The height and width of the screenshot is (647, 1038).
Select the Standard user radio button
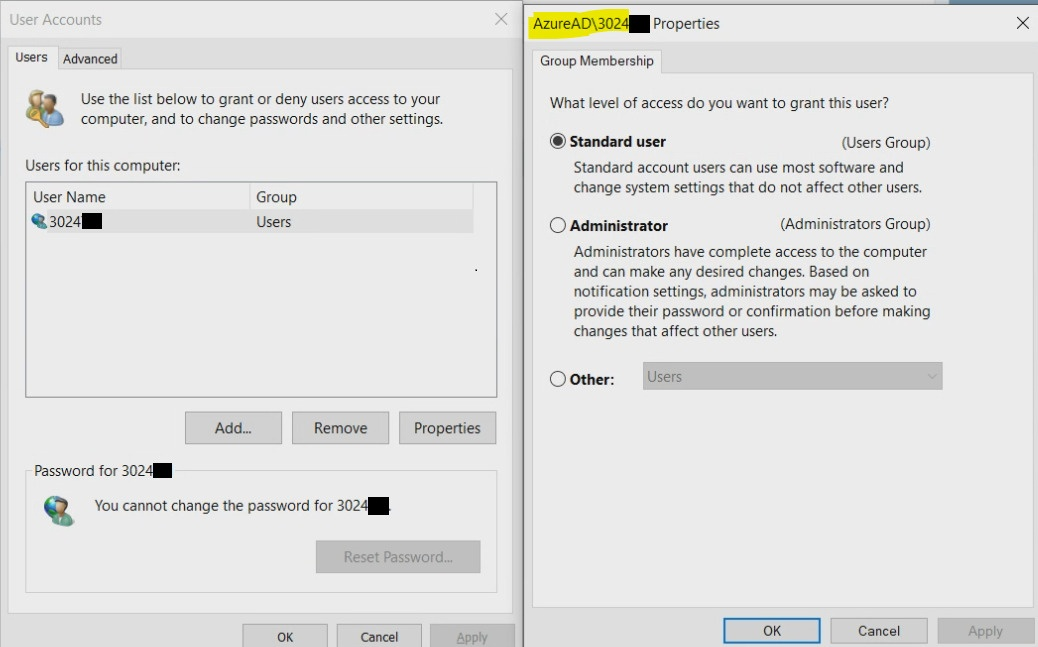point(557,141)
